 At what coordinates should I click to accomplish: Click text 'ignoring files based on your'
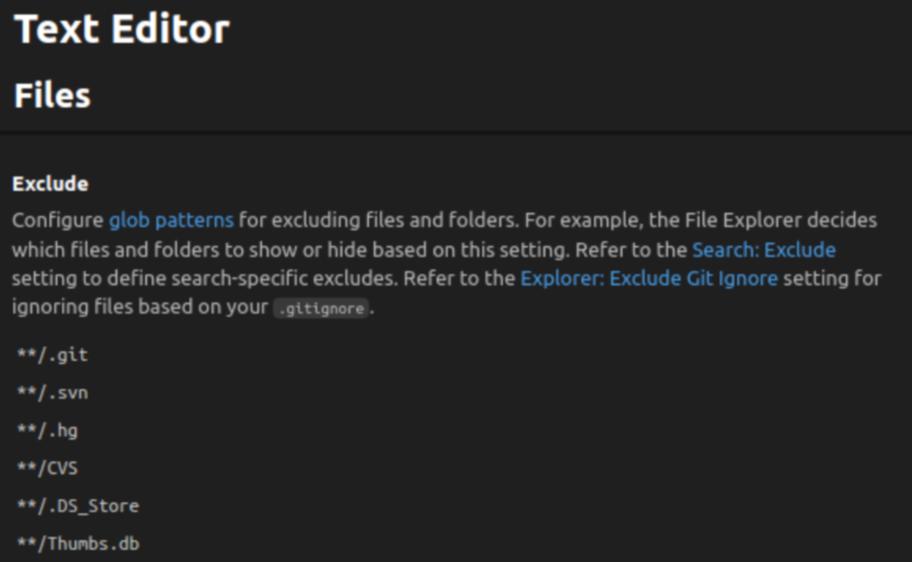(x=140, y=307)
